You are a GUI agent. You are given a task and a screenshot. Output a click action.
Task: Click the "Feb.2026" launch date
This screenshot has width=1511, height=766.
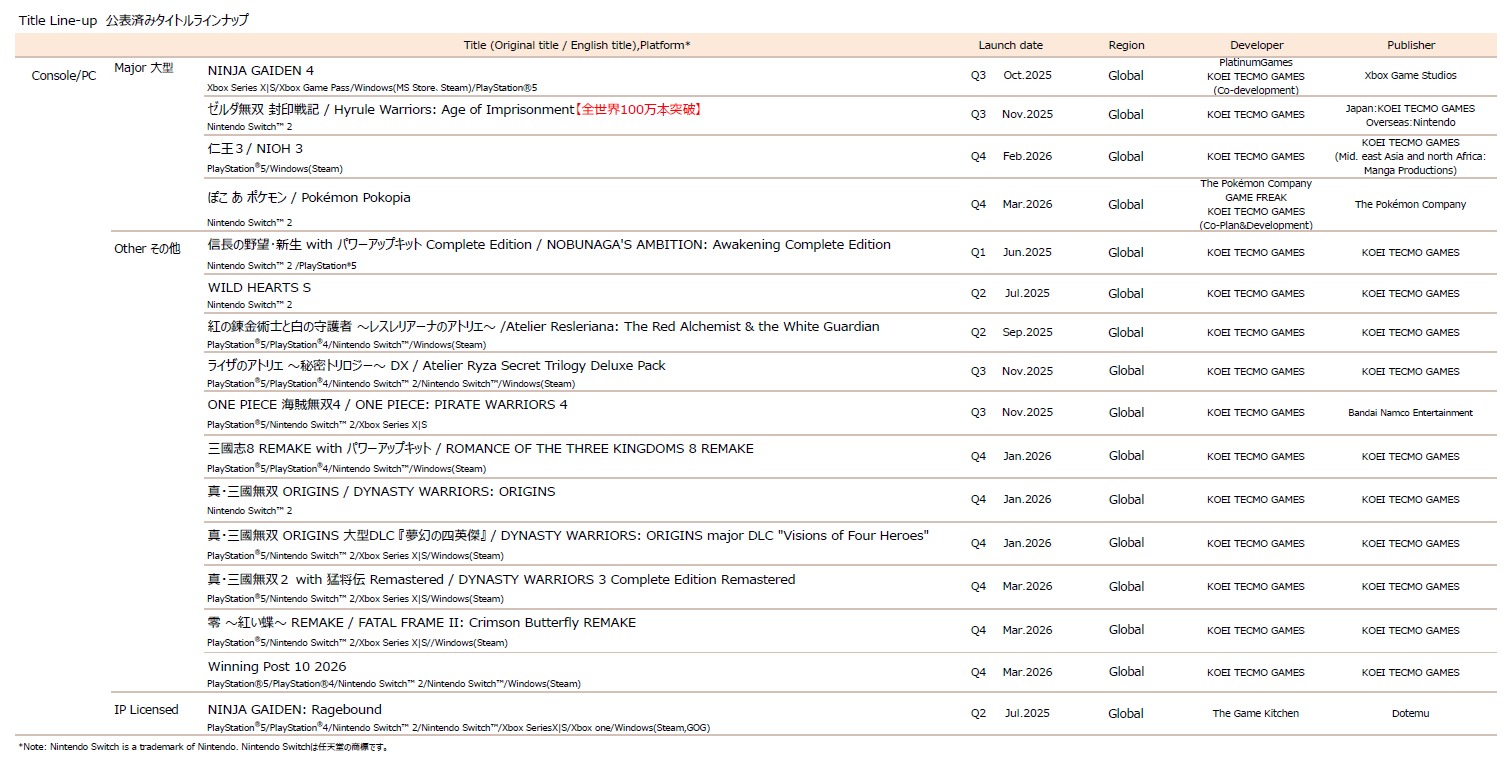tap(1027, 157)
